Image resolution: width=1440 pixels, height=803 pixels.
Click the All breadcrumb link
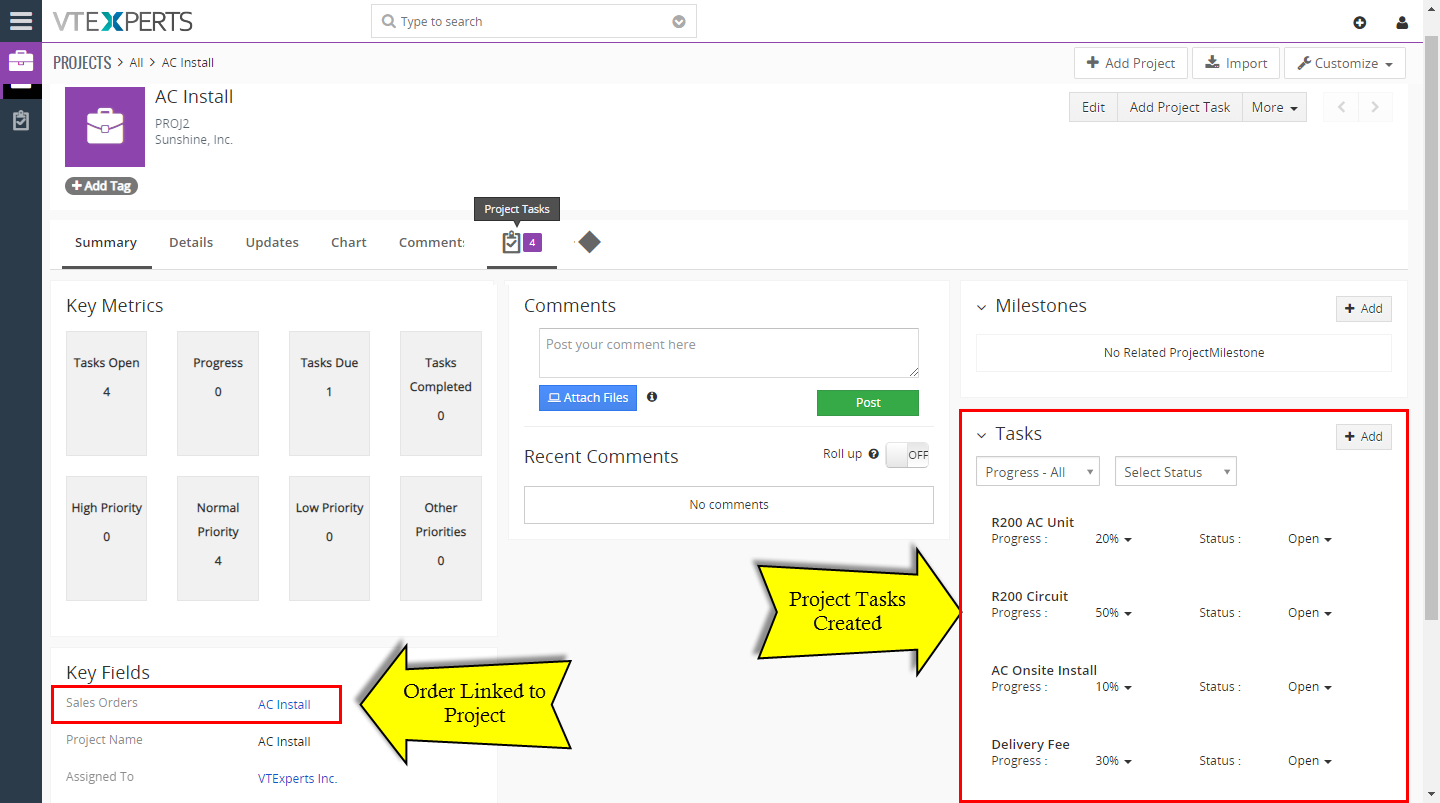pyautogui.click(x=136, y=63)
